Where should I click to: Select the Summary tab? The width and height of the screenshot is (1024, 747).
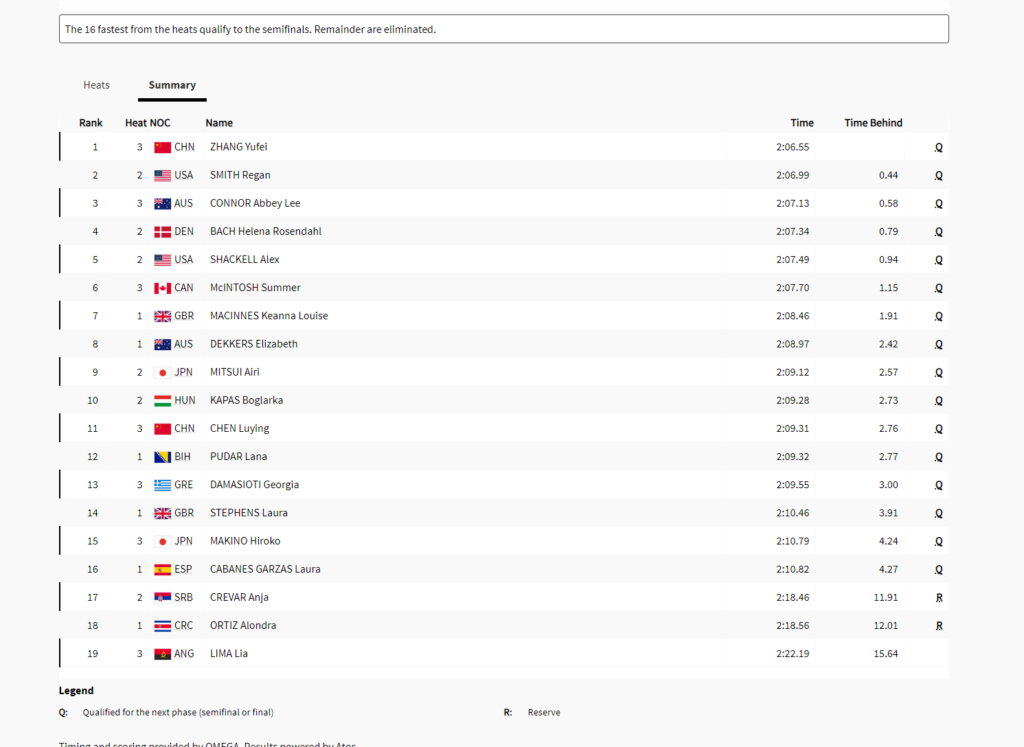[x=172, y=85]
